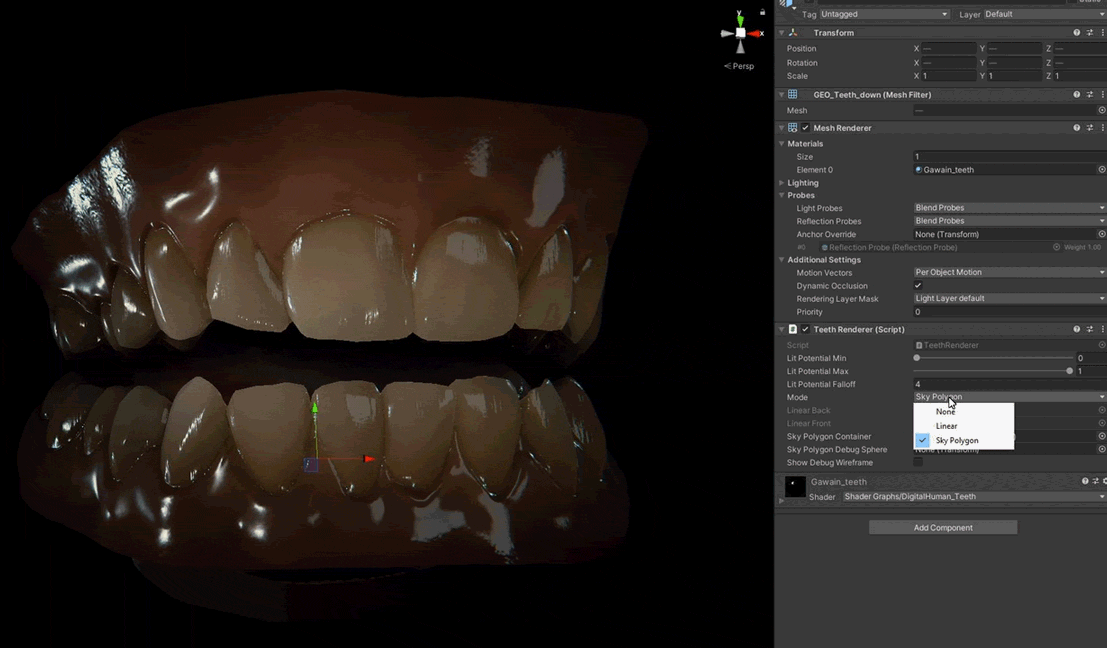The height and width of the screenshot is (648, 1107).
Task: Choose Linear from the Mode list
Action: pos(946,426)
